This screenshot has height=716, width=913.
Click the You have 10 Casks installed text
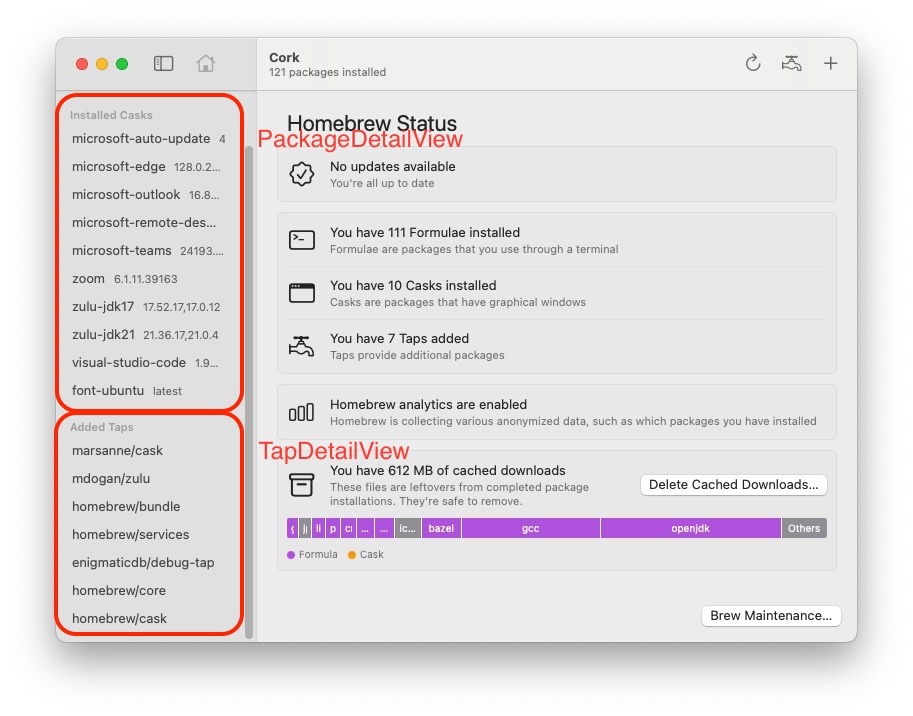[413, 285]
